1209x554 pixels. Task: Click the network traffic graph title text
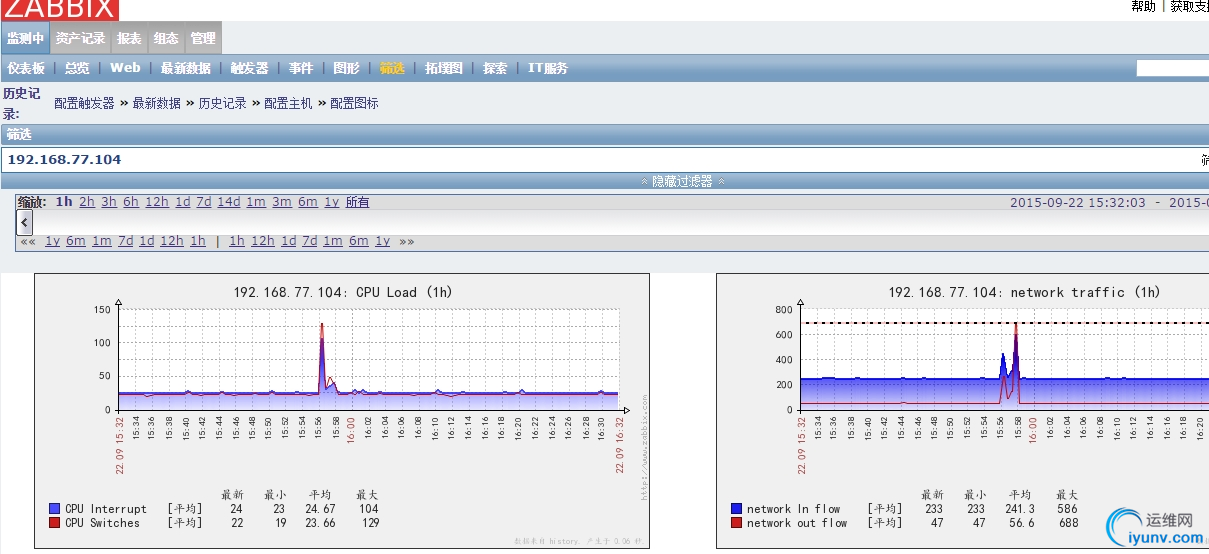[1025, 292]
